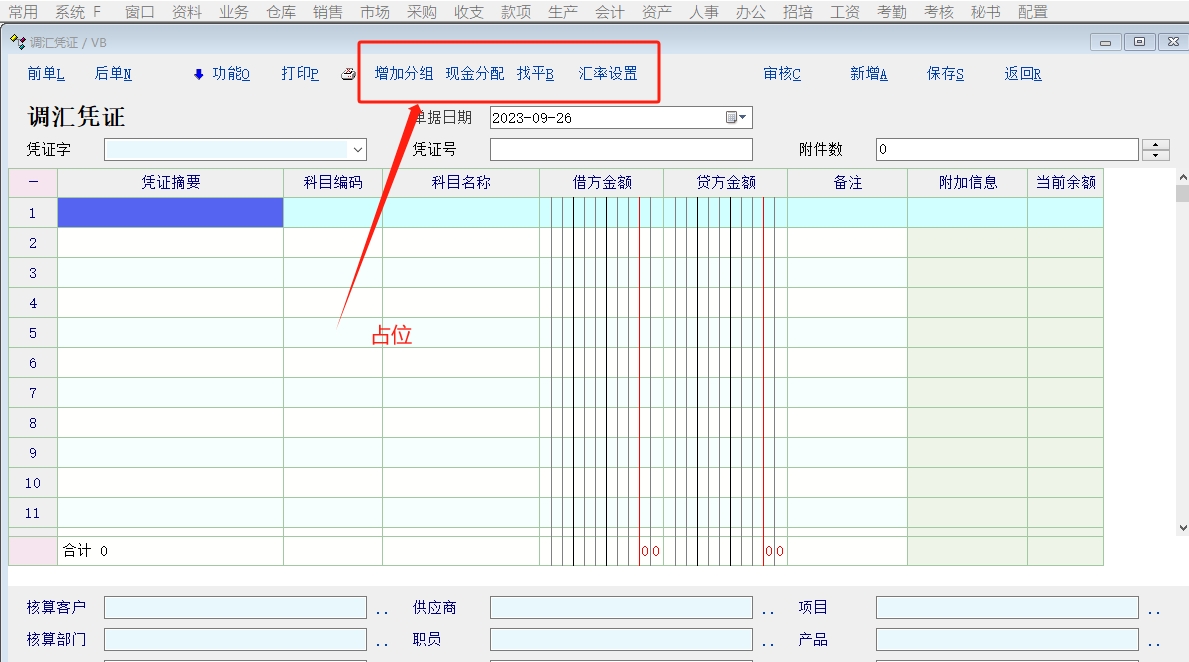Increase the 附件数 value with up arrow
The height and width of the screenshot is (662, 1189).
pos(1155,145)
